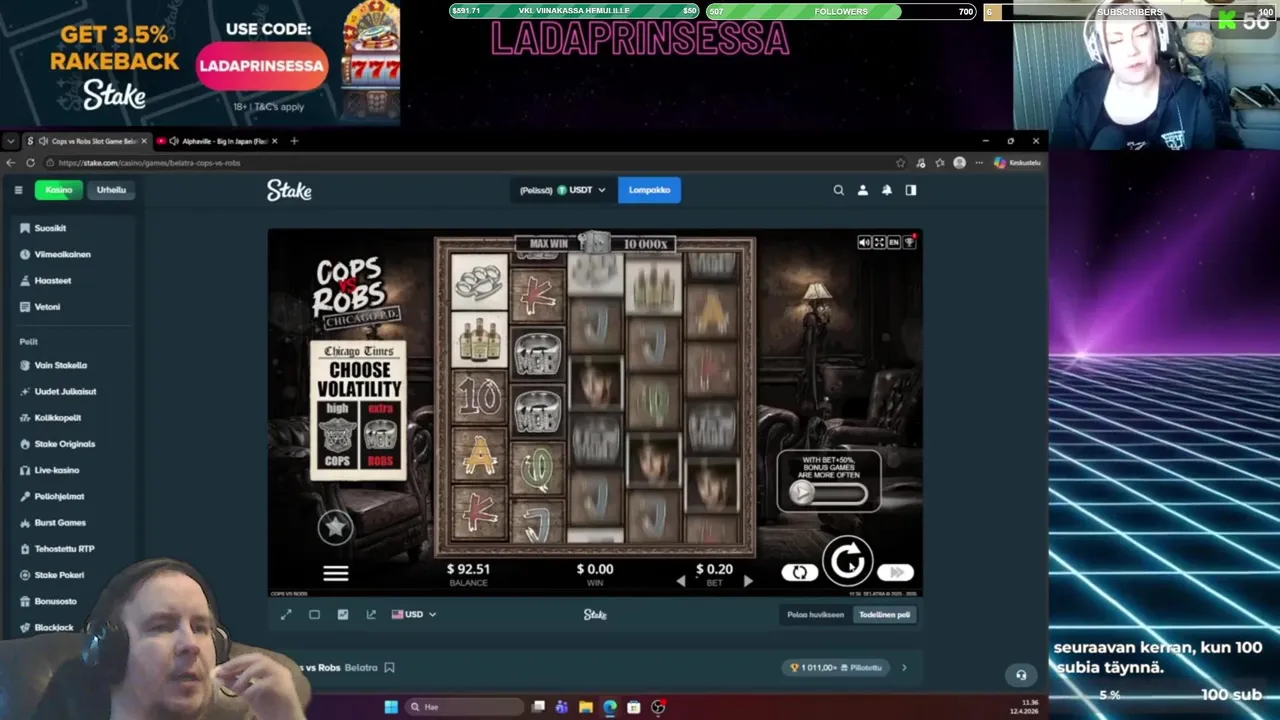
Task: Open the slot game hamburger menu
Action: click(336, 573)
